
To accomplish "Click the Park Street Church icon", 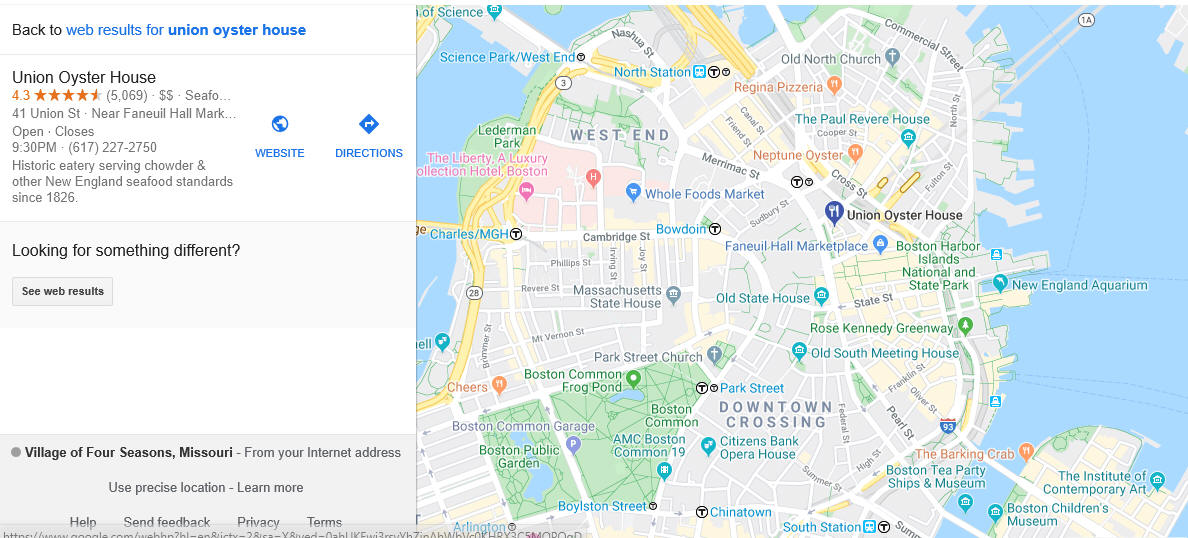I will click(714, 354).
